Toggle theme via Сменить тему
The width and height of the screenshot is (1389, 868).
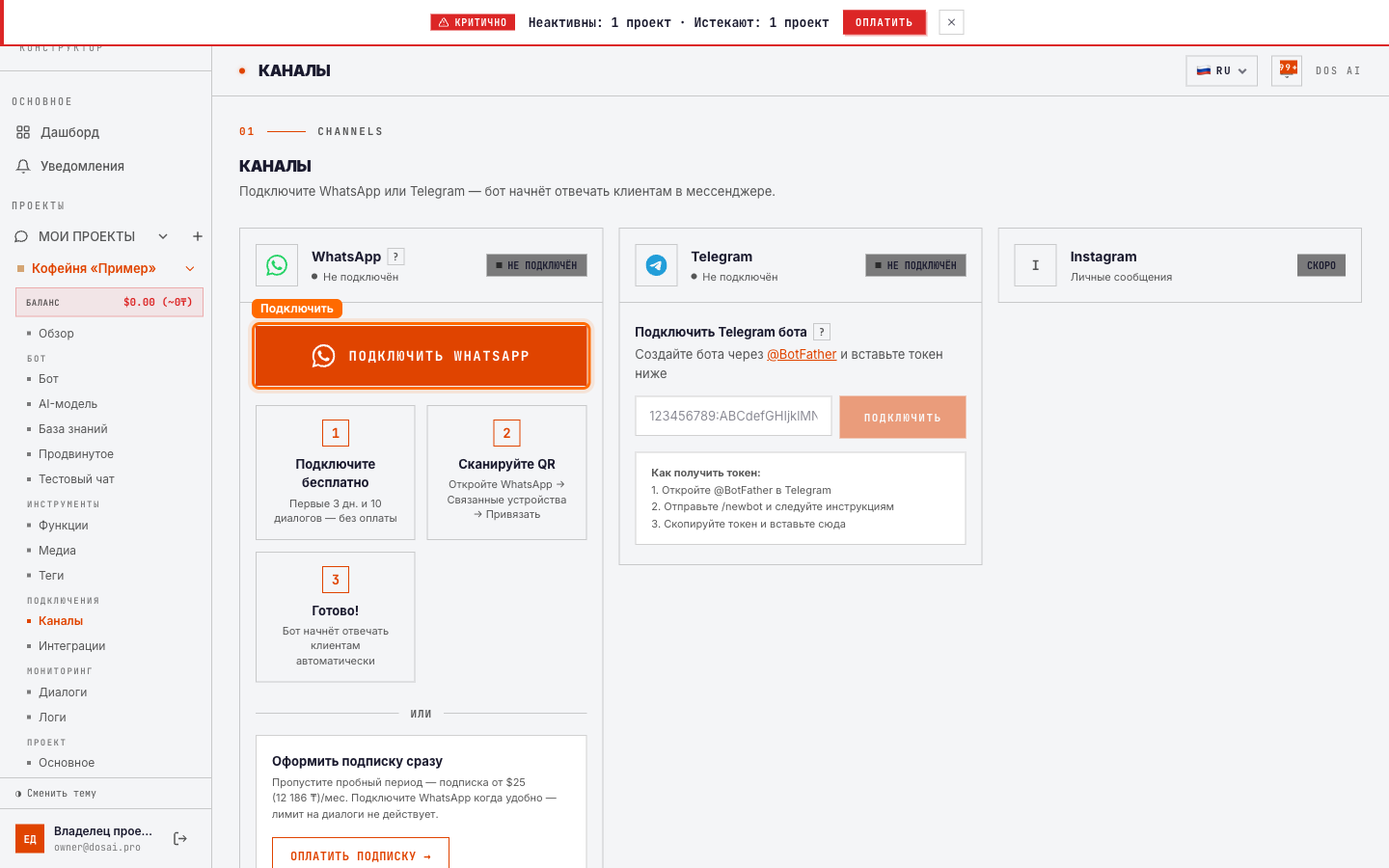click(x=57, y=794)
